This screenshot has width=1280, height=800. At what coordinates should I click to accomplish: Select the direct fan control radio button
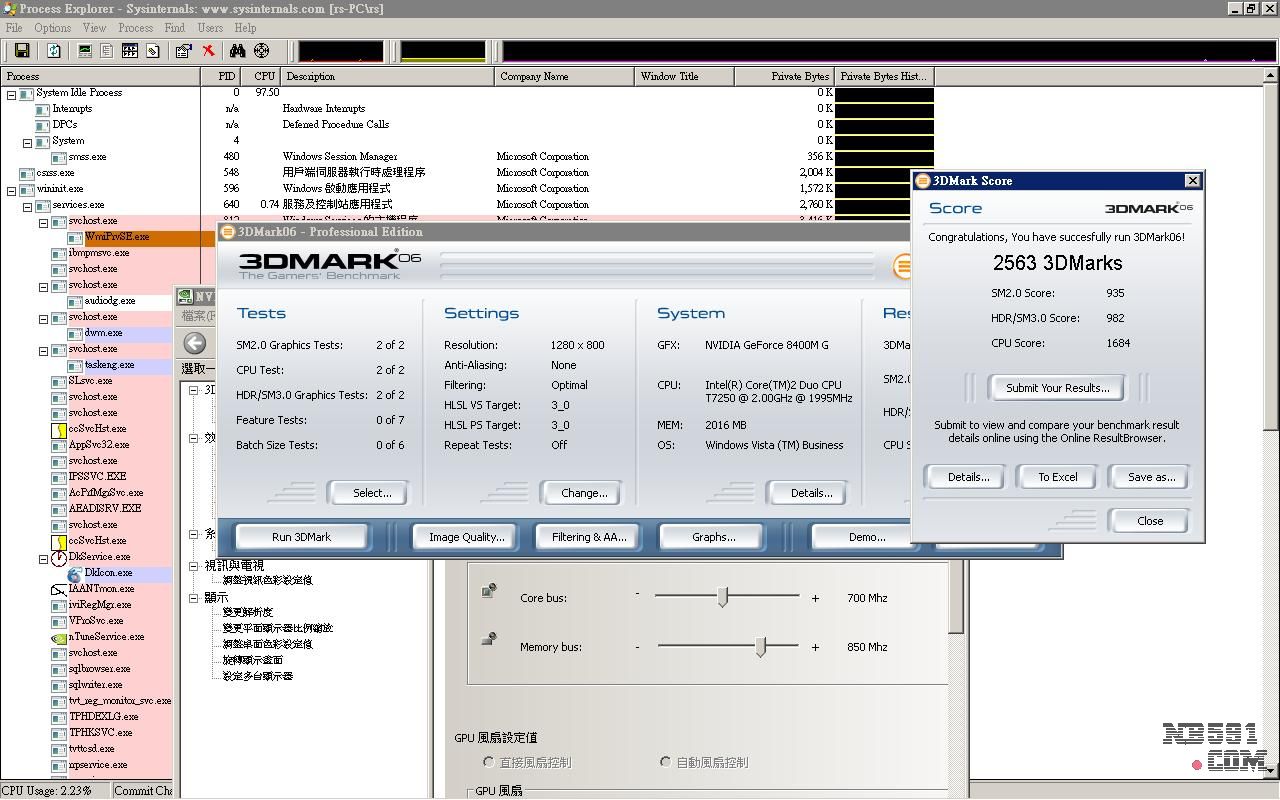point(489,762)
